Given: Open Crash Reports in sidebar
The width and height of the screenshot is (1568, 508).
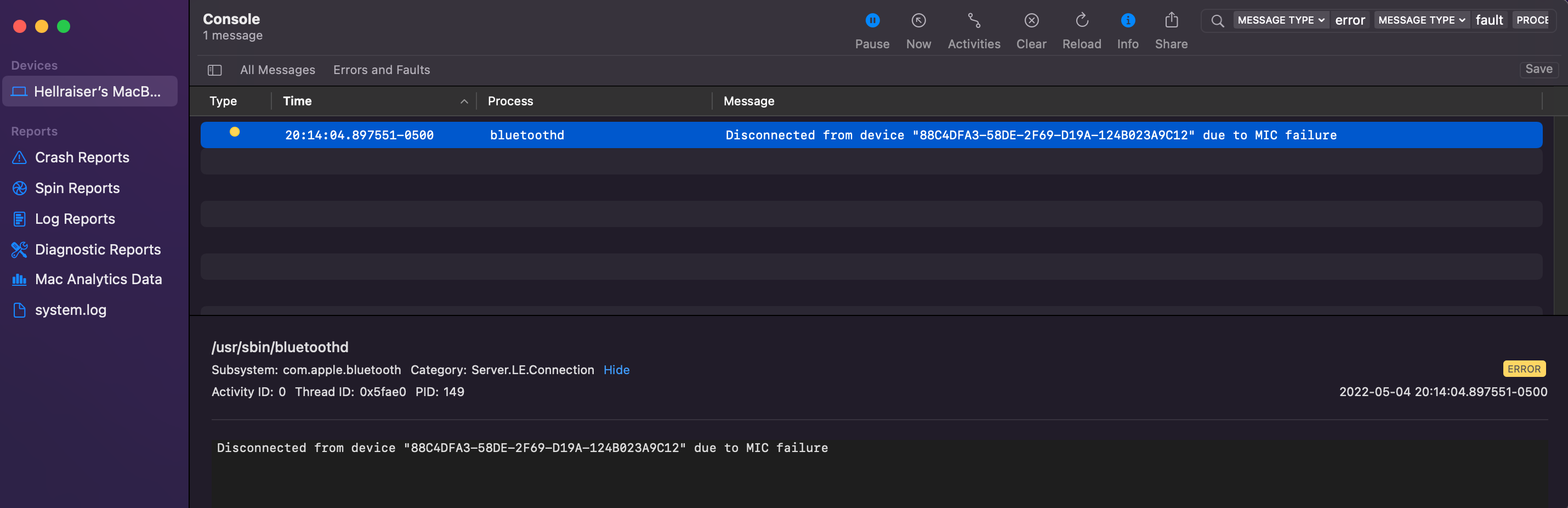Looking at the screenshot, I should coord(82,158).
